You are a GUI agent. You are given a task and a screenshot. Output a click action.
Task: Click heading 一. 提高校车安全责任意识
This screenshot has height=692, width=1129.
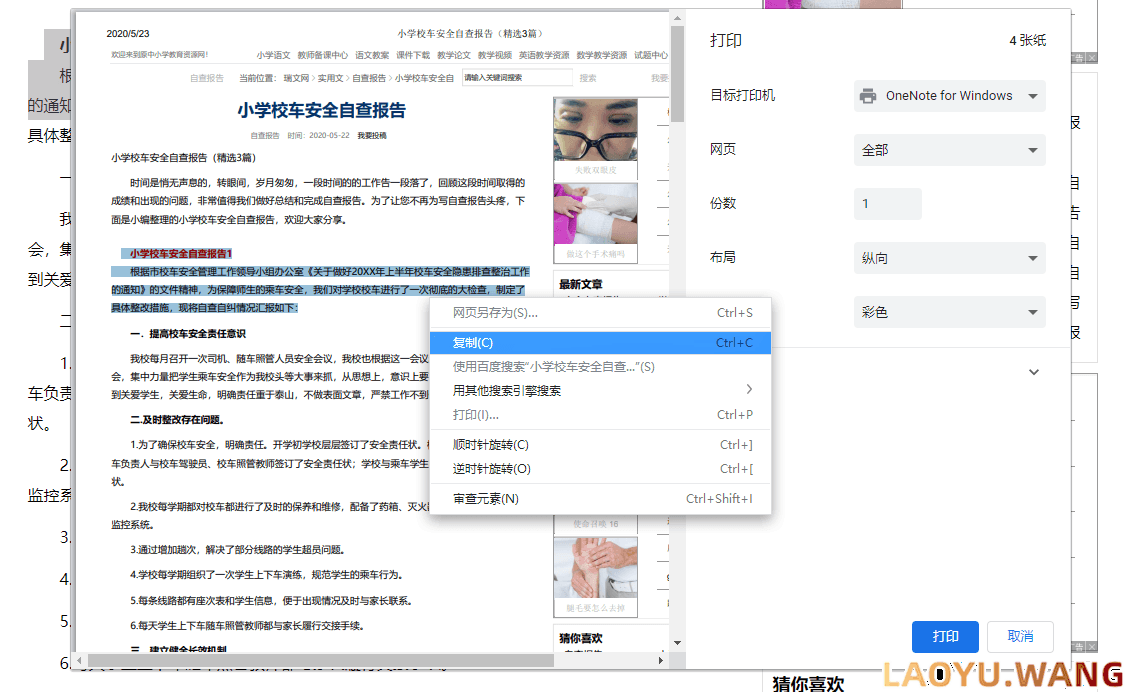[188, 334]
